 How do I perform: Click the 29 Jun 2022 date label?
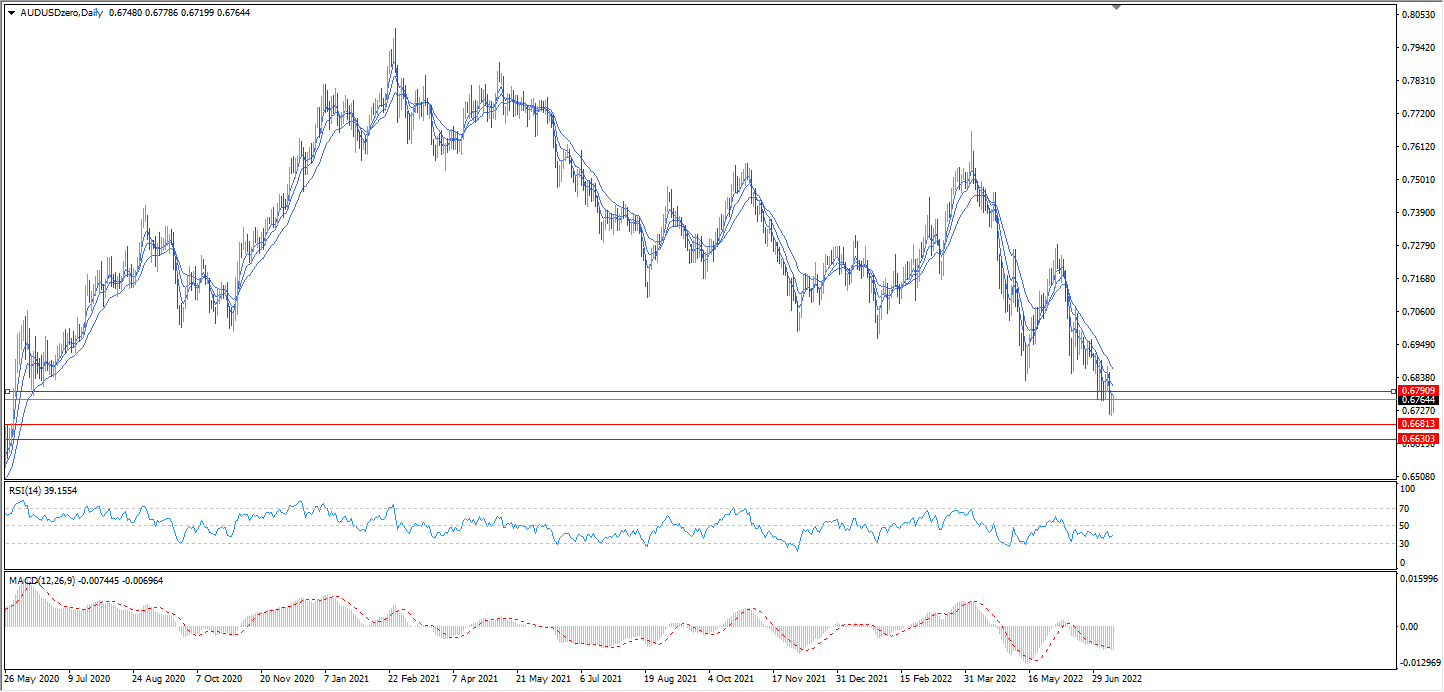[1116, 678]
